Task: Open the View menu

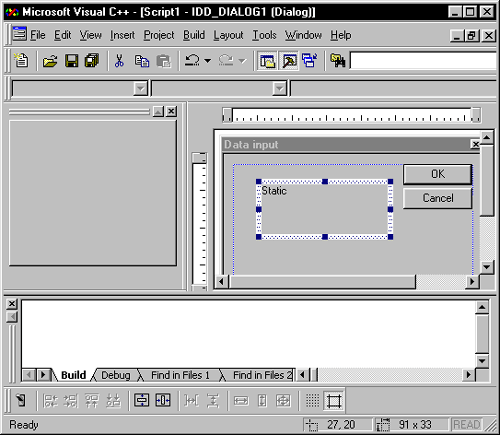Action: click(x=90, y=35)
